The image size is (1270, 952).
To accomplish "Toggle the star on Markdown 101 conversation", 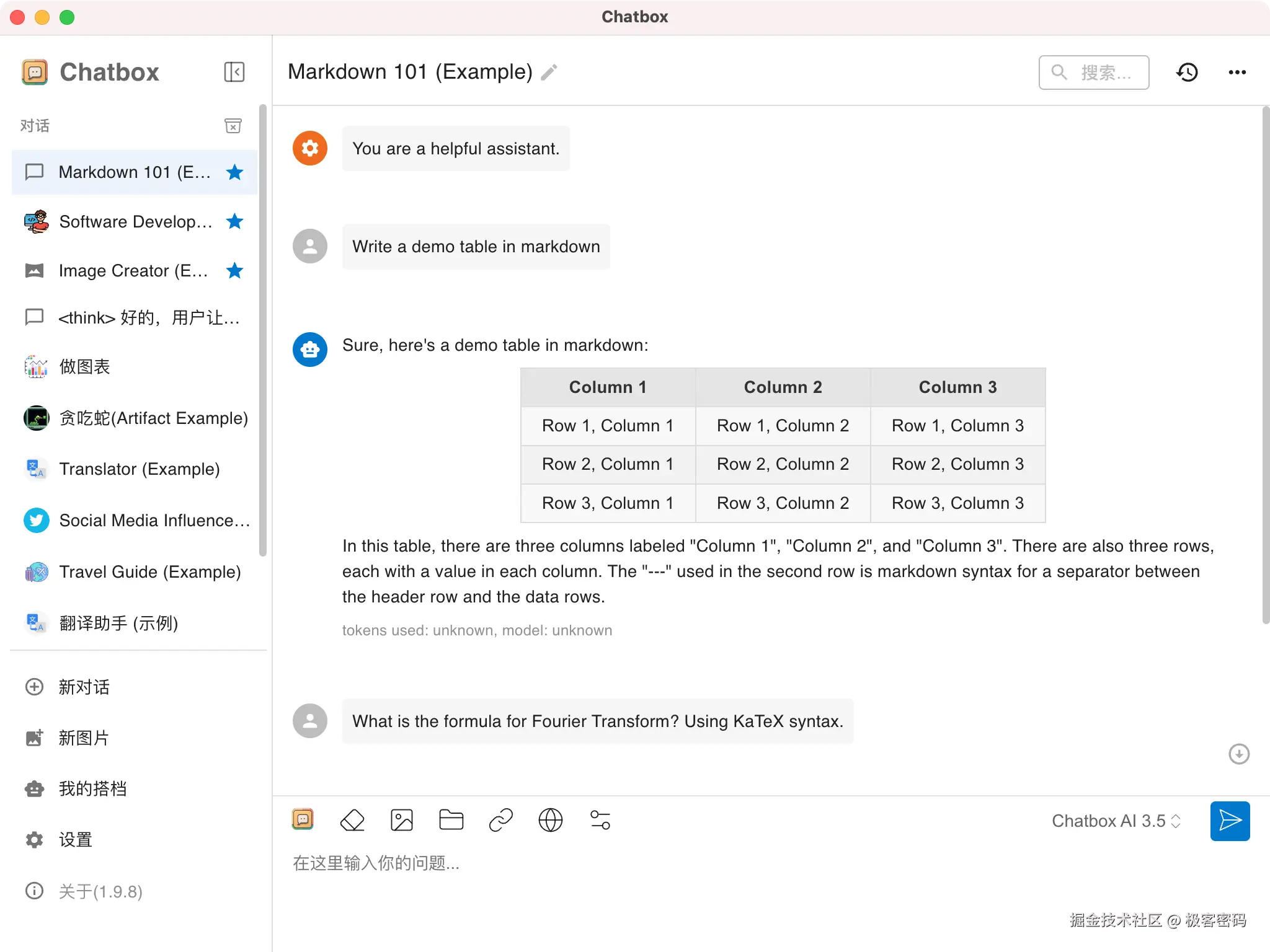I will click(234, 172).
